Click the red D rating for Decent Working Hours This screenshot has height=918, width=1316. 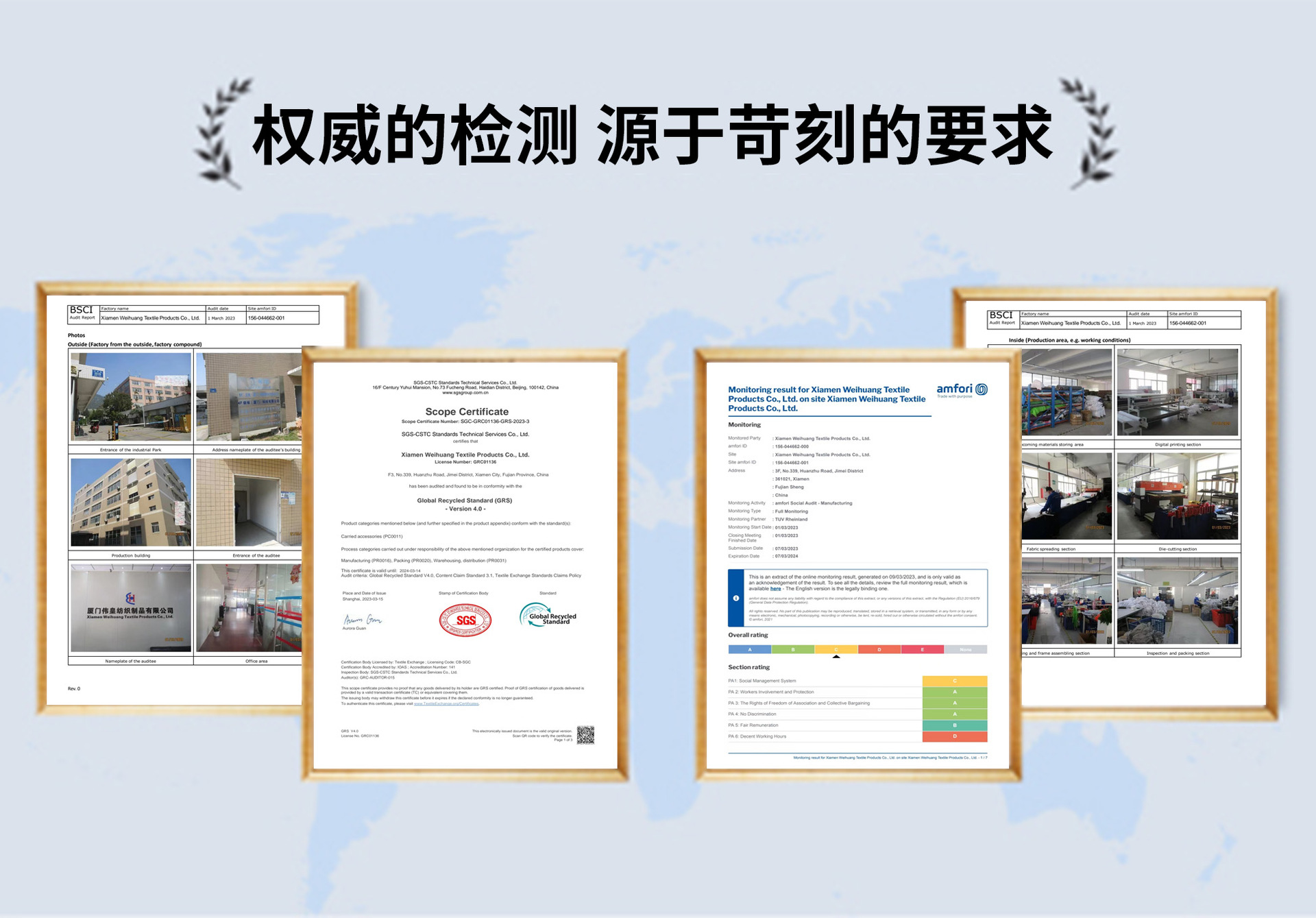954,737
